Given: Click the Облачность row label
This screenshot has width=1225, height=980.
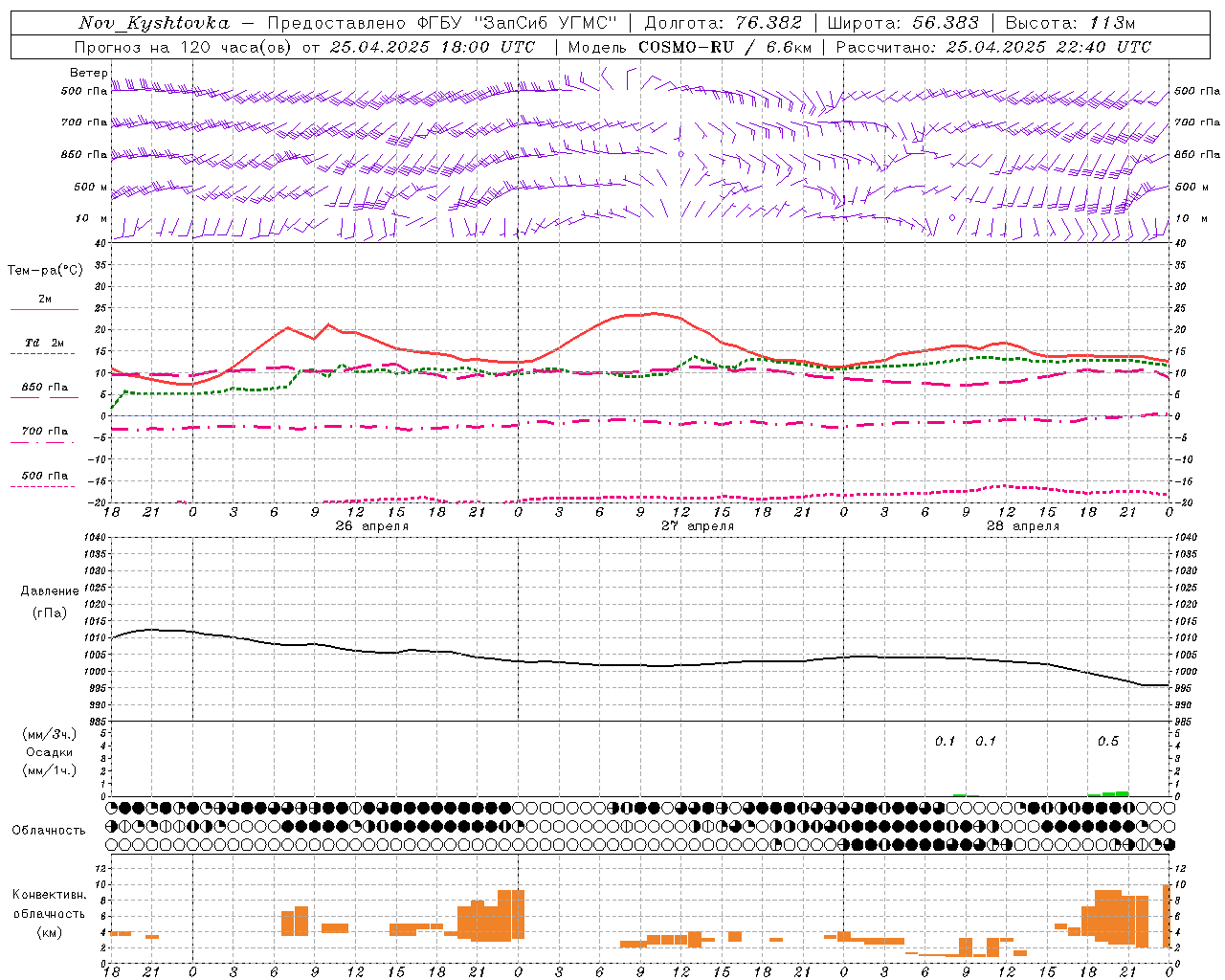Looking at the screenshot, I should click(x=49, y=831).
